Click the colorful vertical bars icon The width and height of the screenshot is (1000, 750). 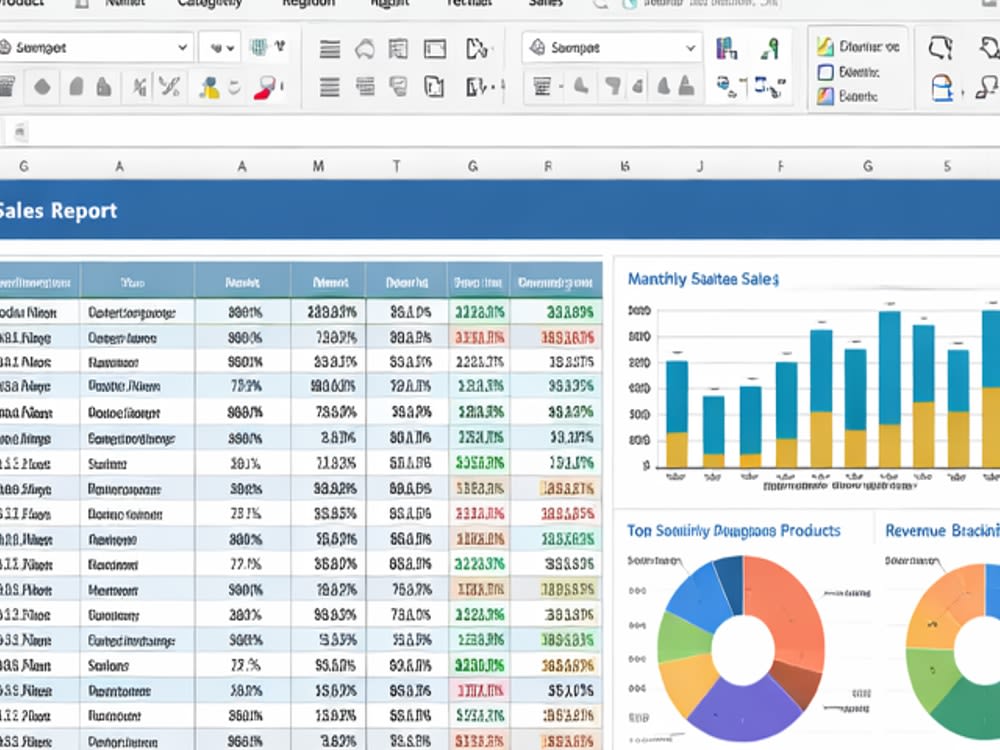point(727,48)
